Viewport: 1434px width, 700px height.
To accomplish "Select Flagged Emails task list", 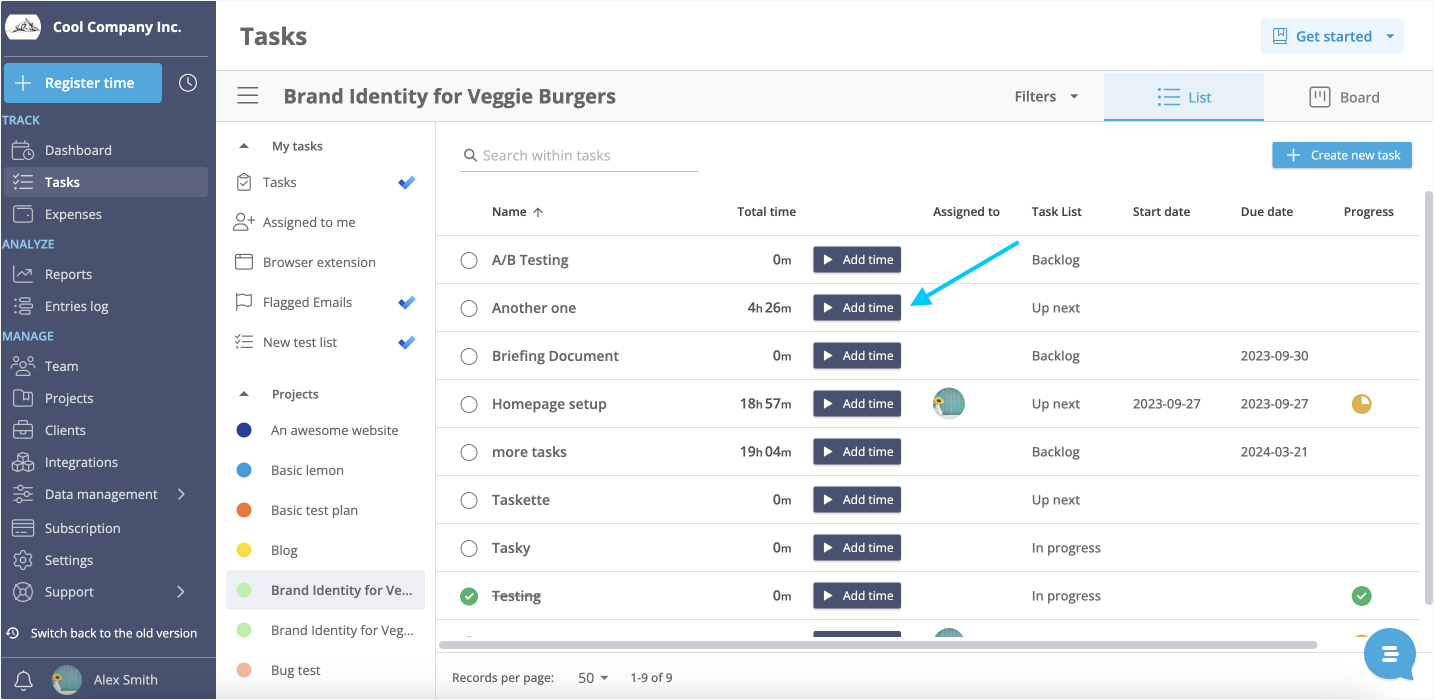I will (307, 302).
